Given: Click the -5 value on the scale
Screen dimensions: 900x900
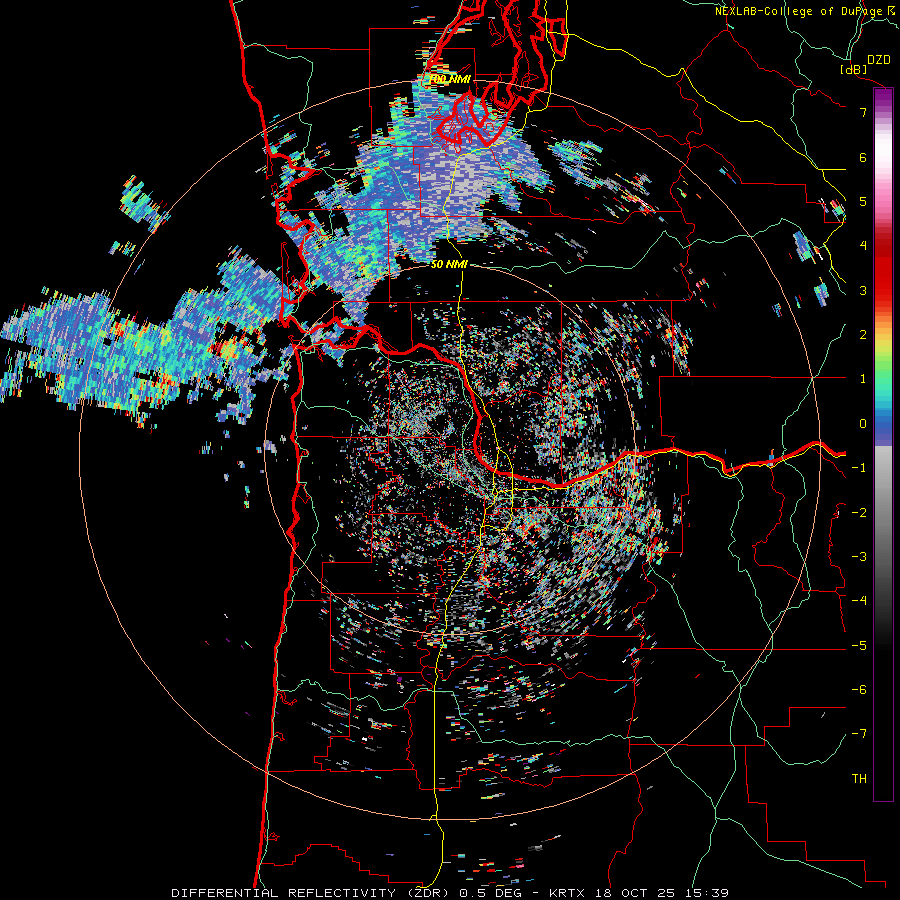Looking at the screenshot, I should 859,646.
